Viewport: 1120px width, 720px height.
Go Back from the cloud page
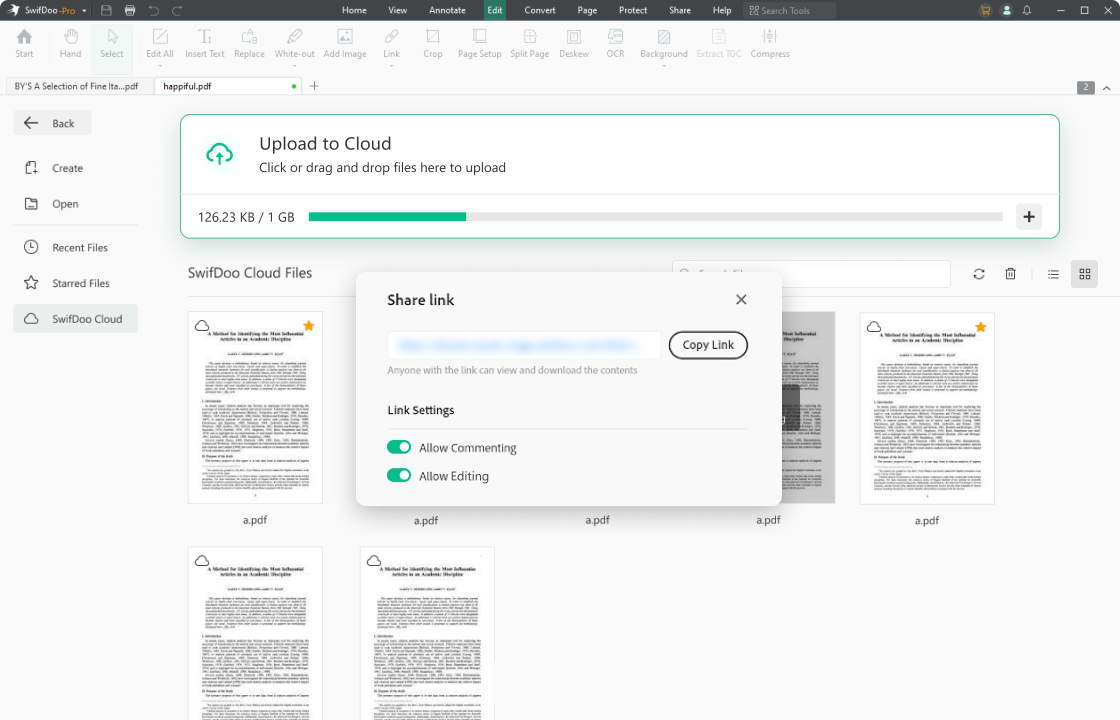click(x=52, y=123)
